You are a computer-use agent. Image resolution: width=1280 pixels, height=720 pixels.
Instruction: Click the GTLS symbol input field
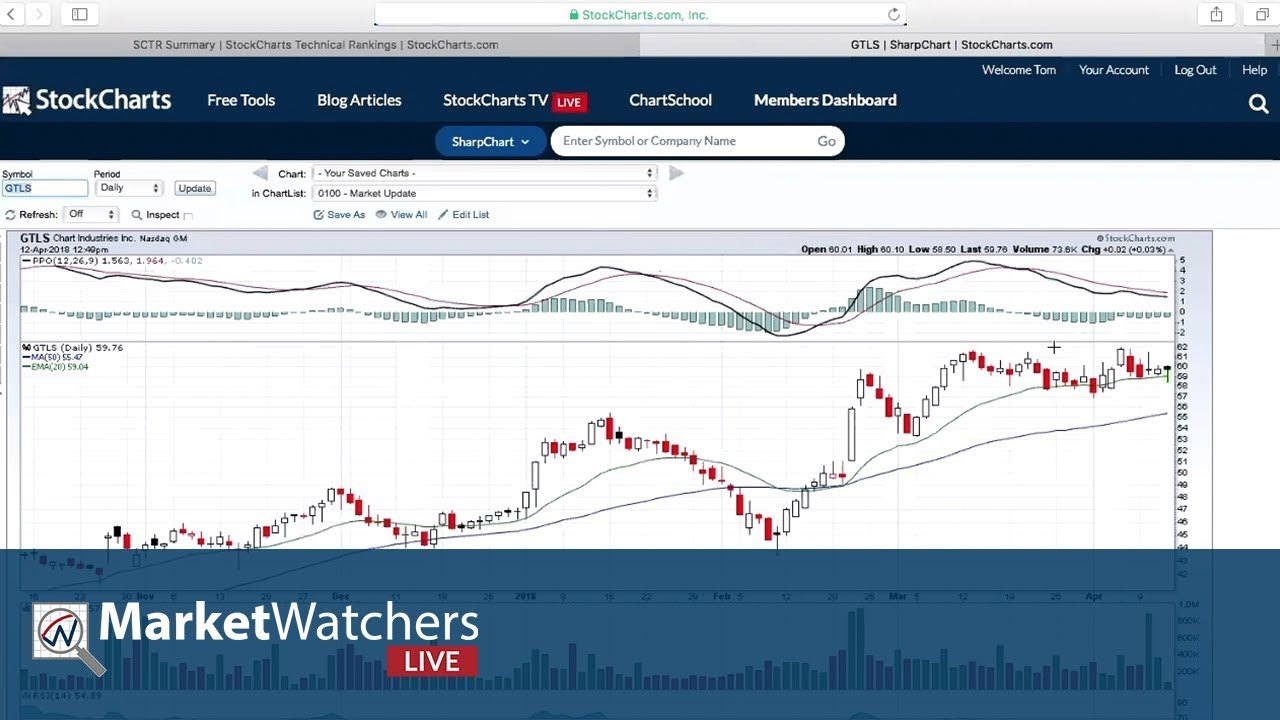[45, 188]
